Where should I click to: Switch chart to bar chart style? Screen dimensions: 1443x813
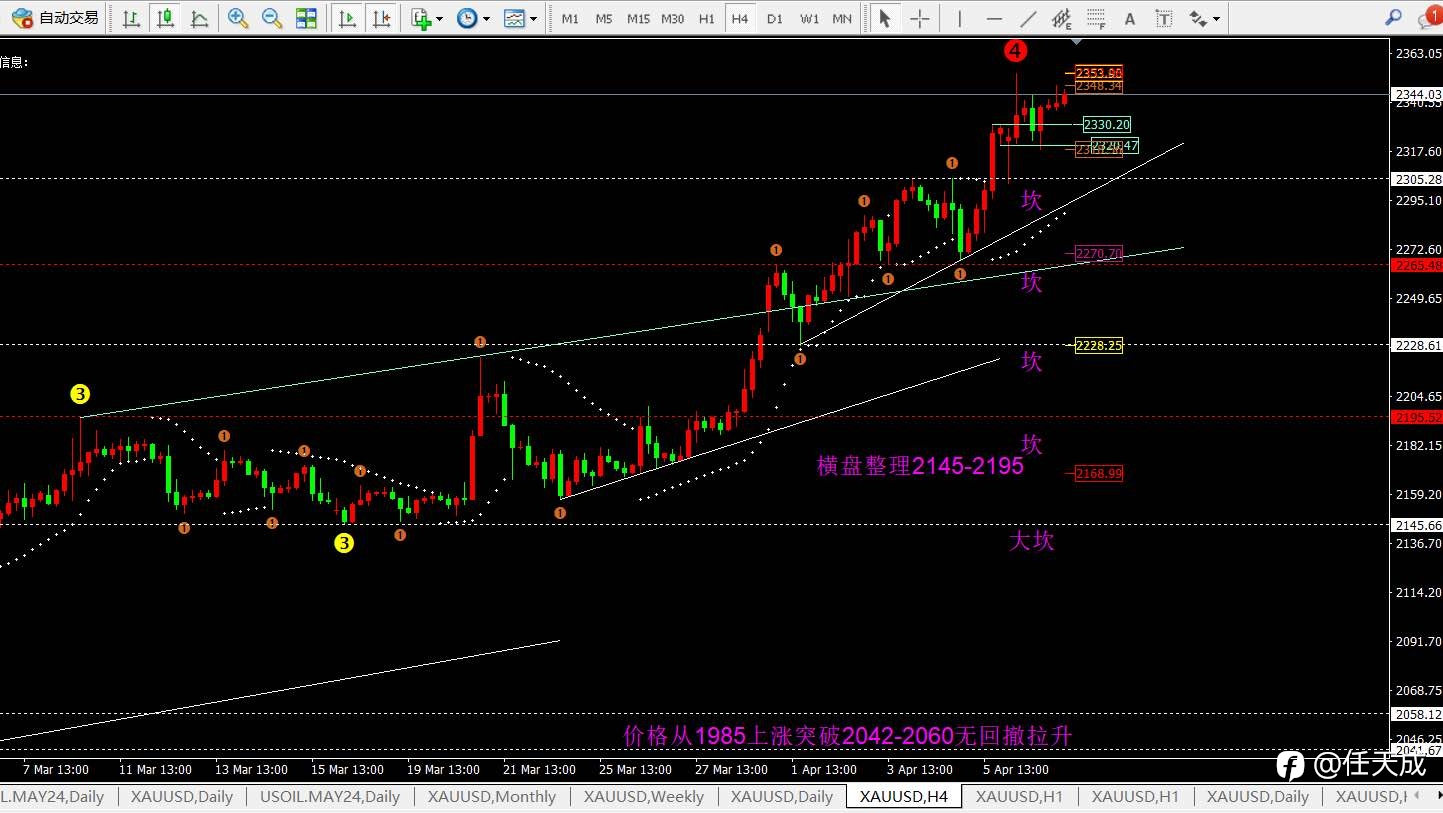click(131, 18)
